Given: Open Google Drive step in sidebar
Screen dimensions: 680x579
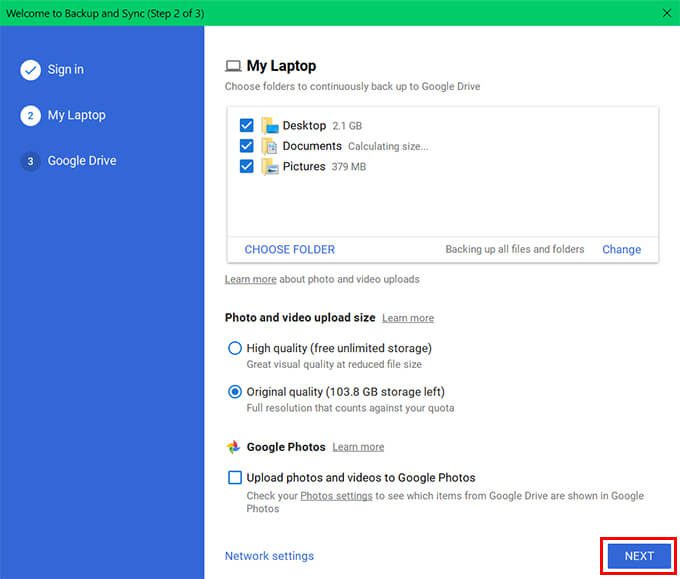Looking at the screenshot, I should tap(81, 161).
